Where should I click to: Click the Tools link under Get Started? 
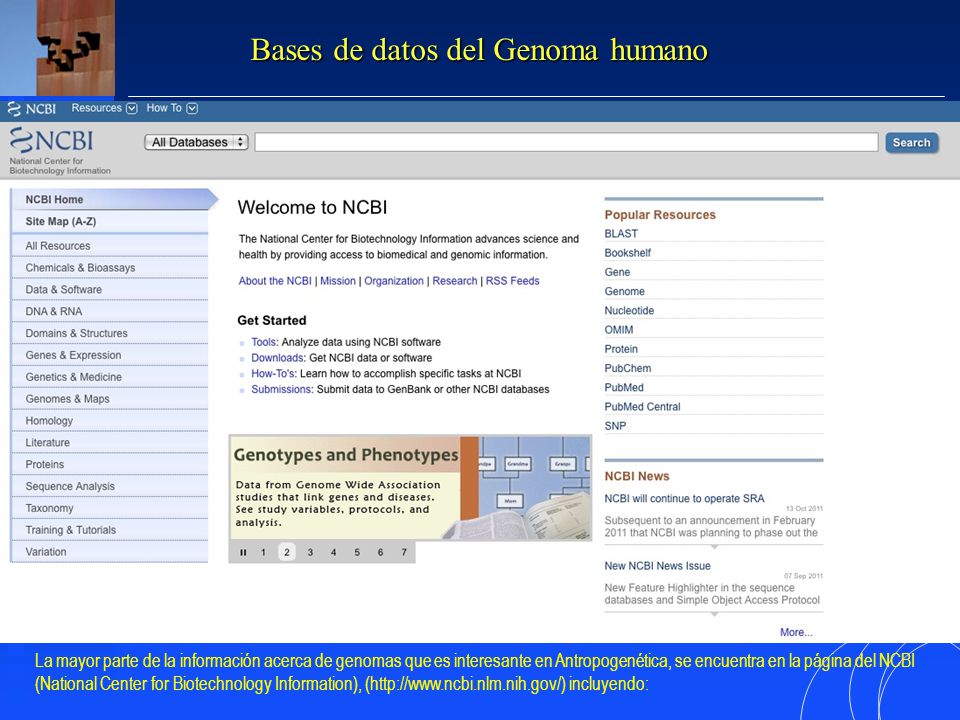pos(264,342)
